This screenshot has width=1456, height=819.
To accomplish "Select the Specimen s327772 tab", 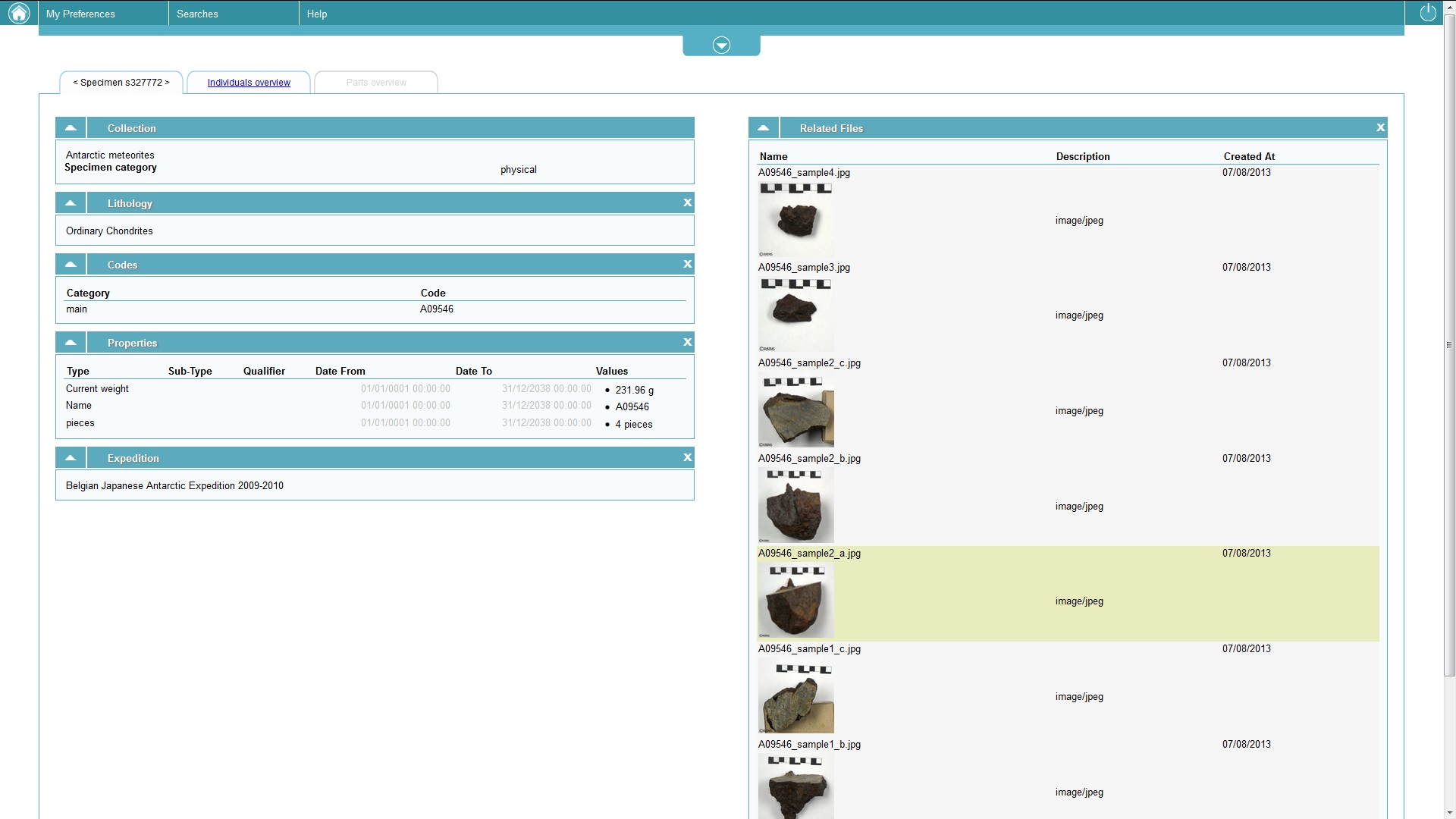I will (121, 83).
